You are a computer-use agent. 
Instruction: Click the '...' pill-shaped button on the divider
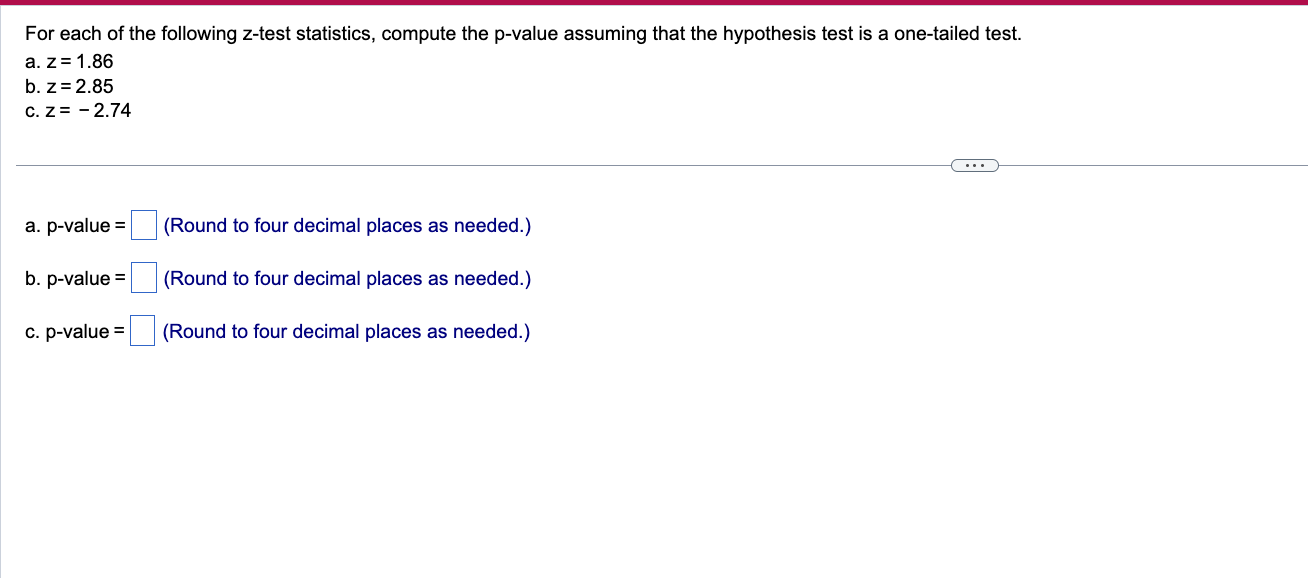(x=974, y=164)
